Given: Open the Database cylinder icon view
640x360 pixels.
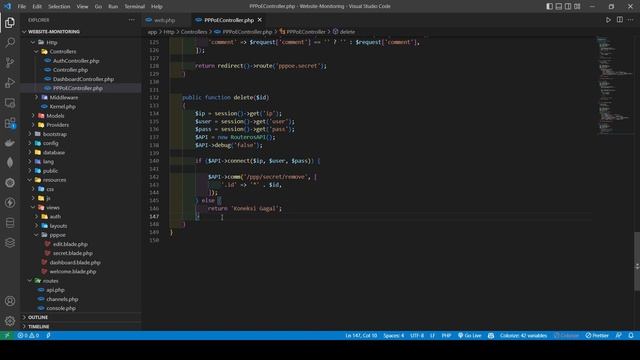Looking at the screenshot, I should [x=10, y=223].
